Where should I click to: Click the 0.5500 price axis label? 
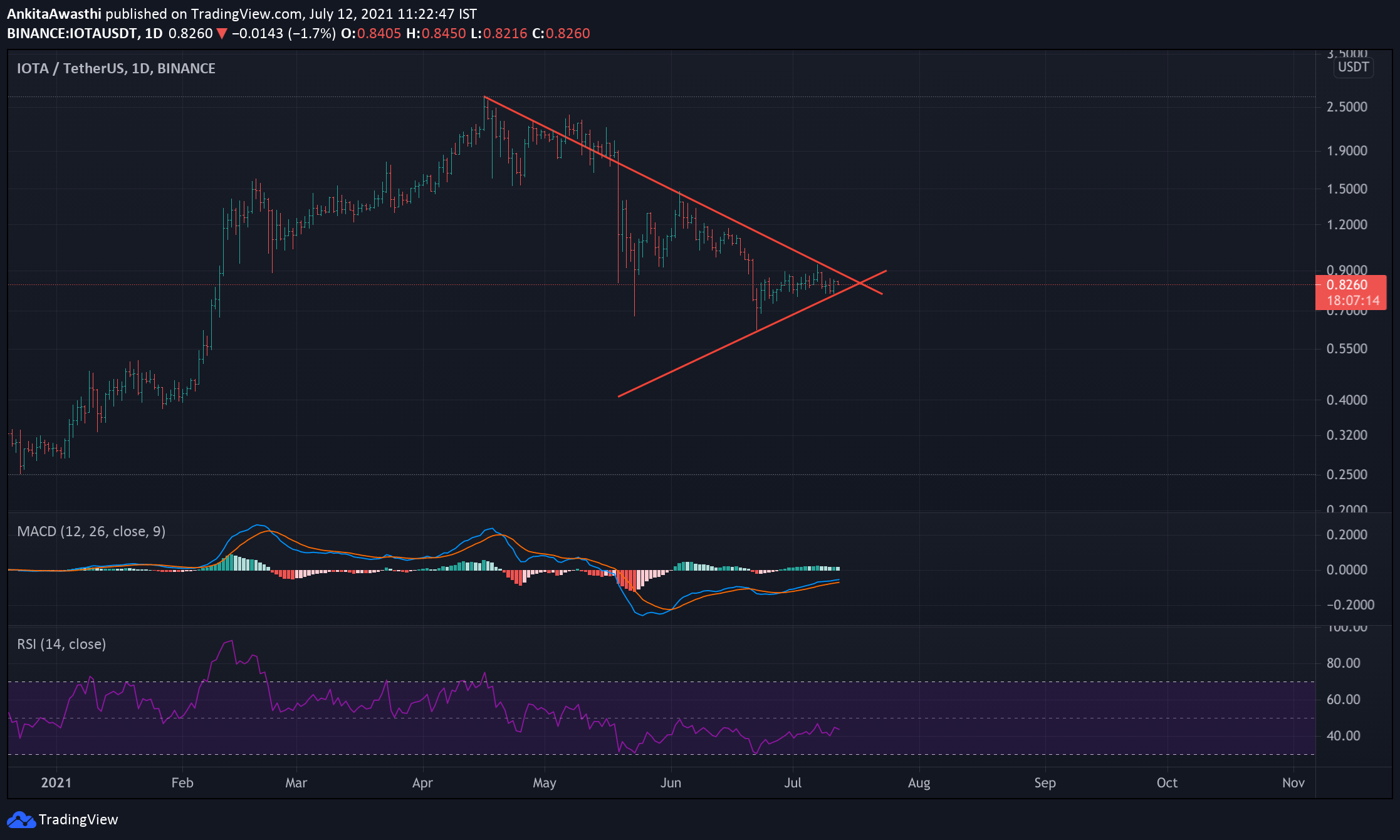[x=1347, y=348]
